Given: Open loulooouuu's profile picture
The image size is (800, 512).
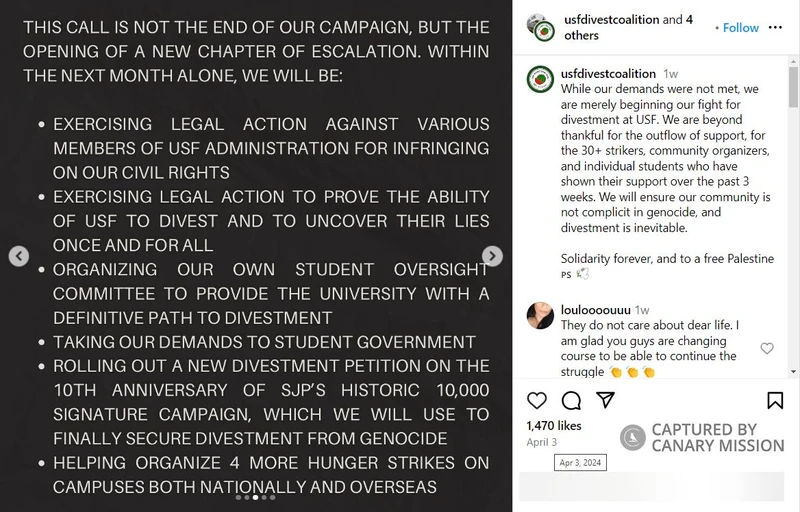Looking at the screenshot, I should [x=540, y=315].
